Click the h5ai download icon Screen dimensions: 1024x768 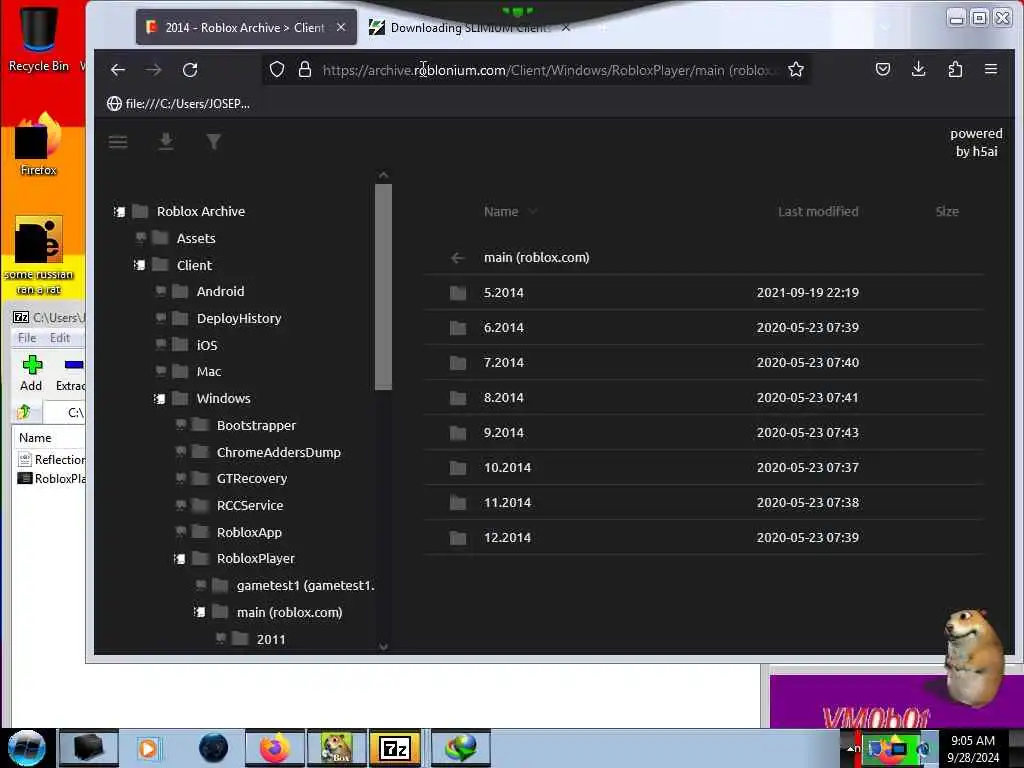(x=166, y=141)
